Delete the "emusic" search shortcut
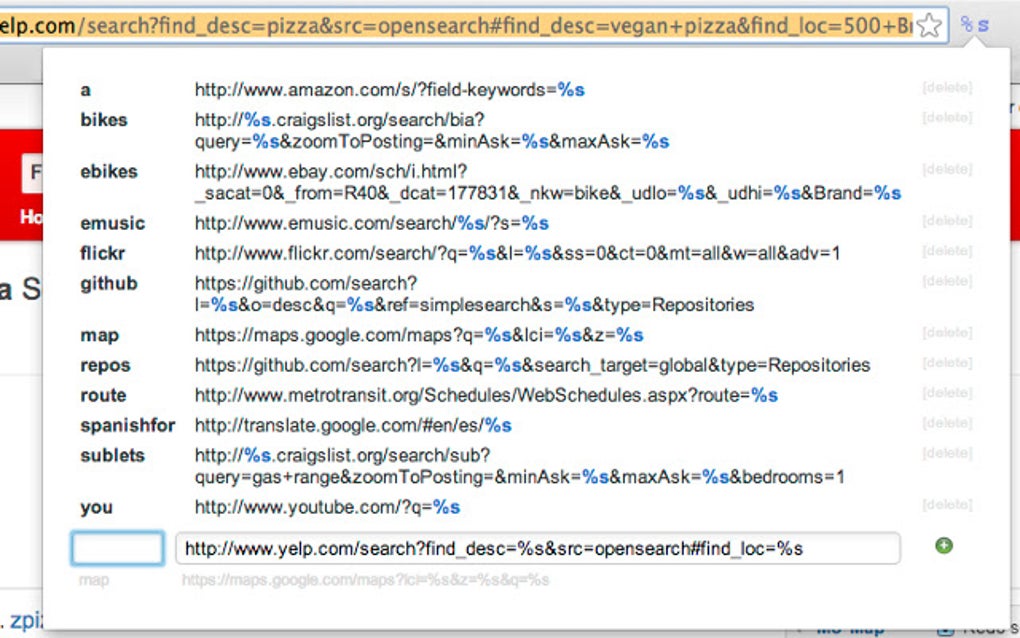Screen dimensions: 1020x638 click(946, 222)
